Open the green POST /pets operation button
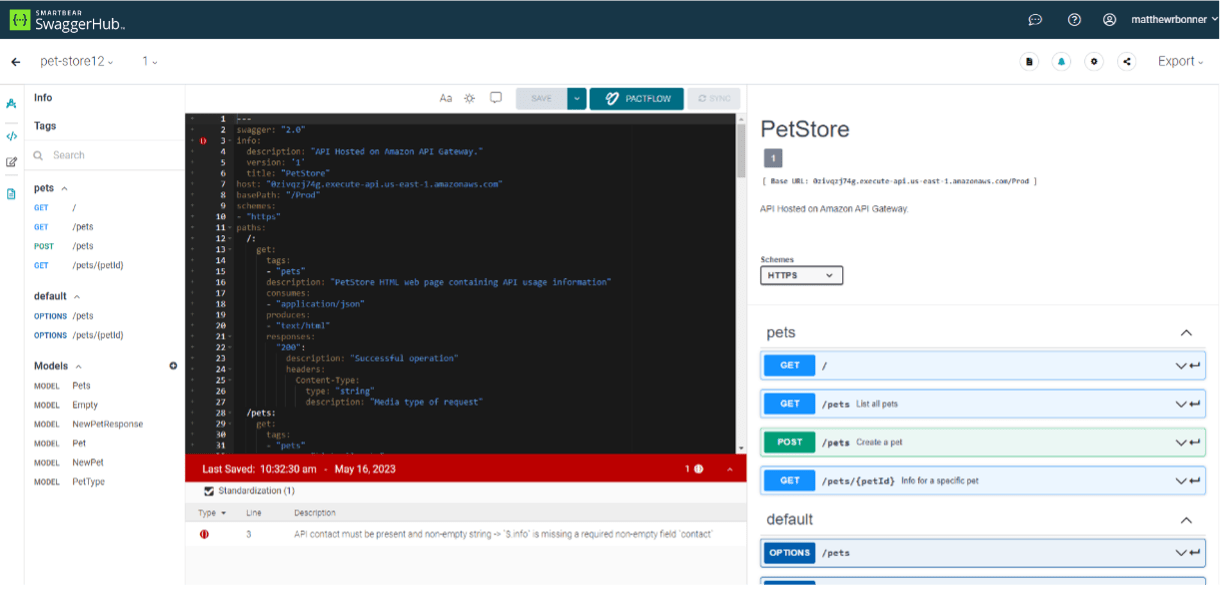1222x589 pixels. pyautogui.click(x=790, y=442)
